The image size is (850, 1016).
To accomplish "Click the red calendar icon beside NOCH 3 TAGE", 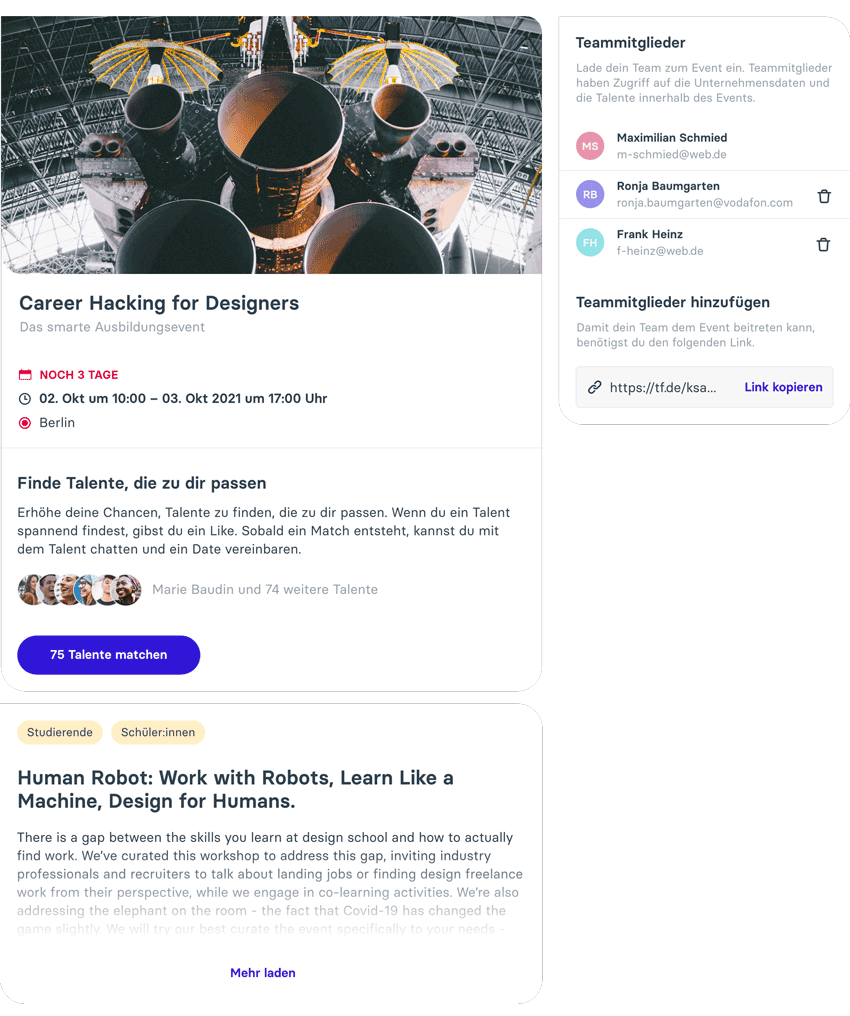I will [x=25, y=375].
